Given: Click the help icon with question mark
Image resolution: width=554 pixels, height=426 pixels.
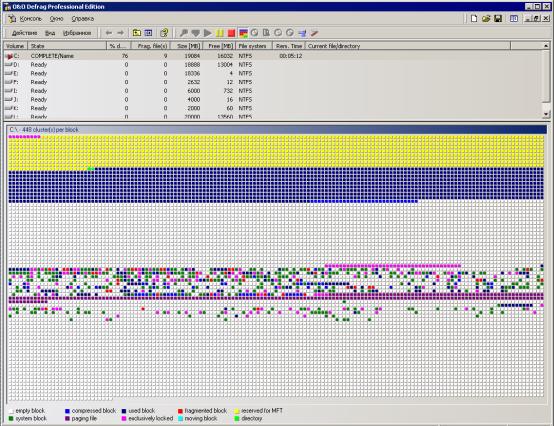Looking at the screenshot, I should (164, 33).
